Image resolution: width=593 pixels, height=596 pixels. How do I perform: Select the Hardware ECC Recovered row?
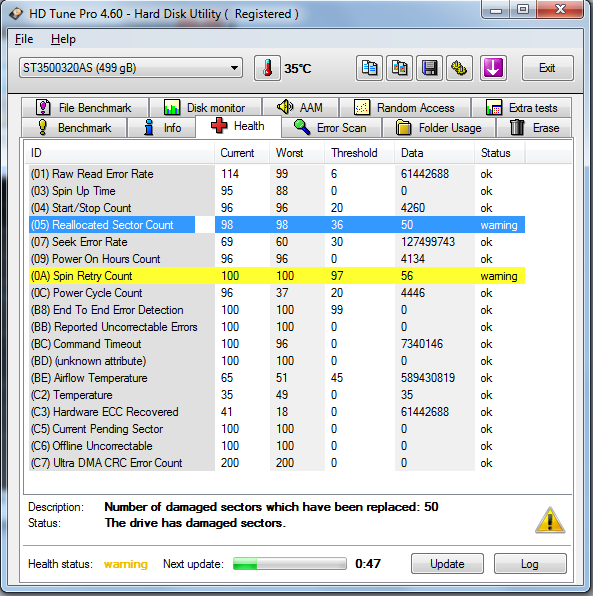pyautogui.click(x=277, y=412)
